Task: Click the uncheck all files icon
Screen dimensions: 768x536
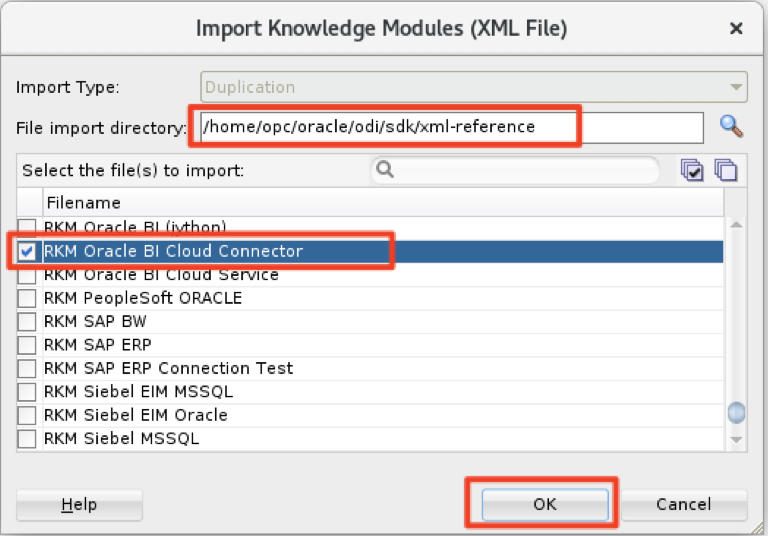Action: pos(726,170)
